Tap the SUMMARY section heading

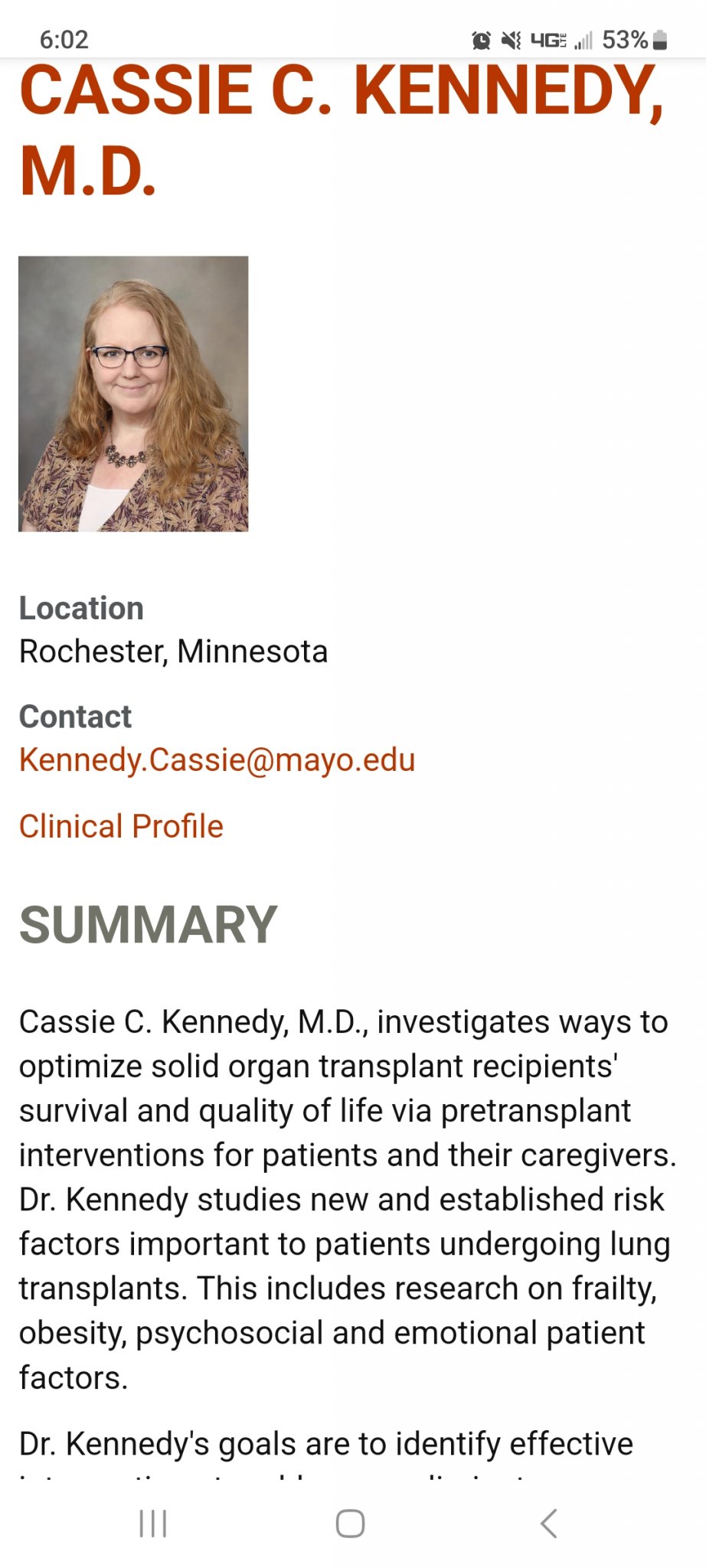148,924
